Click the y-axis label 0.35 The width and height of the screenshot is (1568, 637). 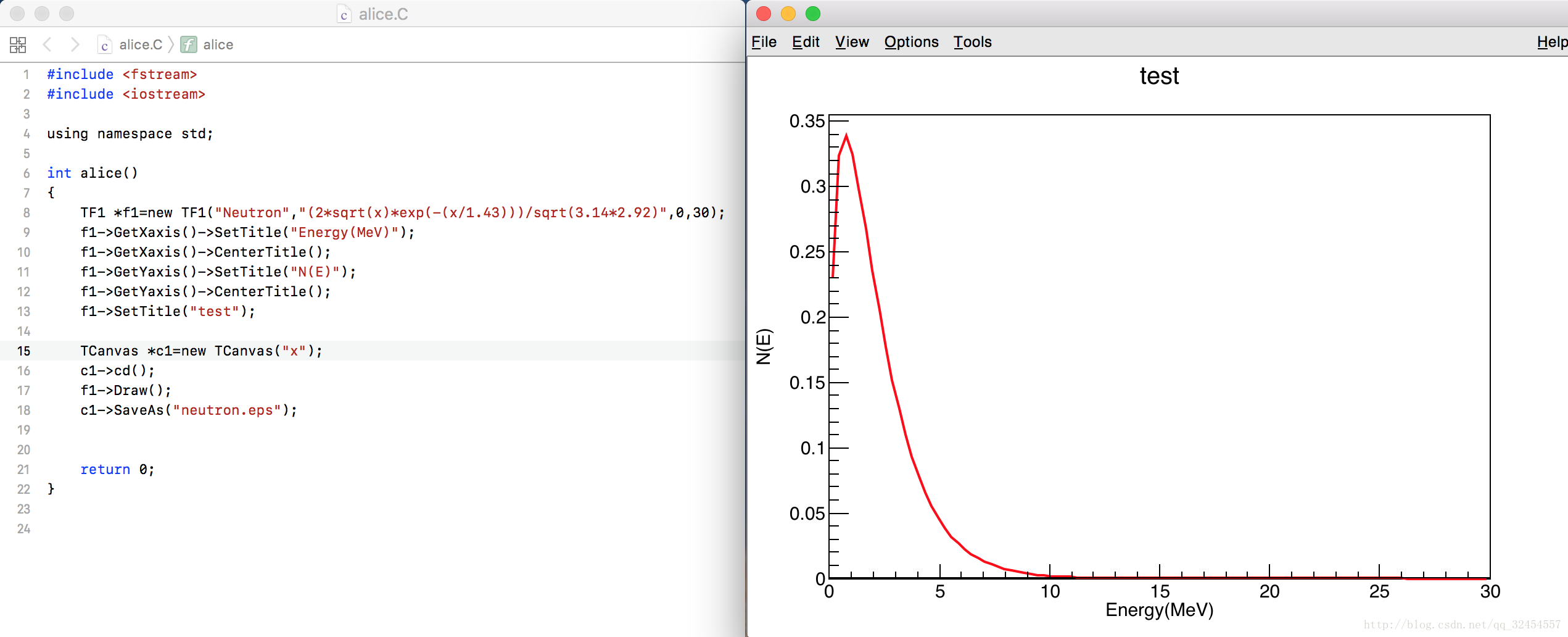[807, 121]
